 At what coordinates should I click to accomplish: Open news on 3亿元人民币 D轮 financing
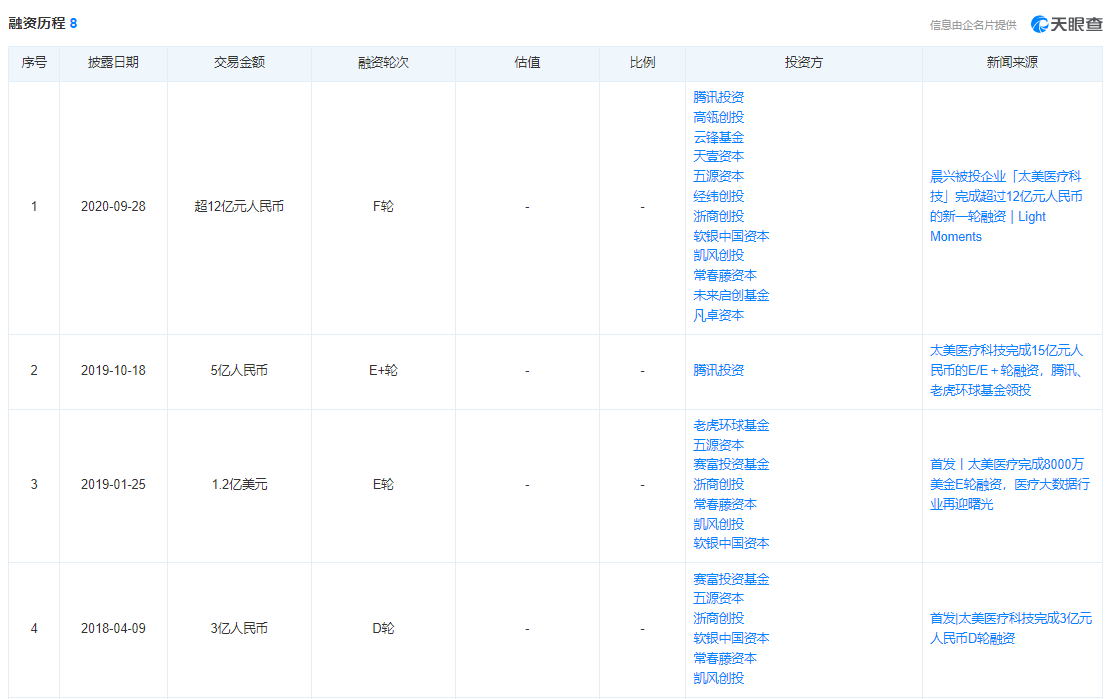[1010, 628]
